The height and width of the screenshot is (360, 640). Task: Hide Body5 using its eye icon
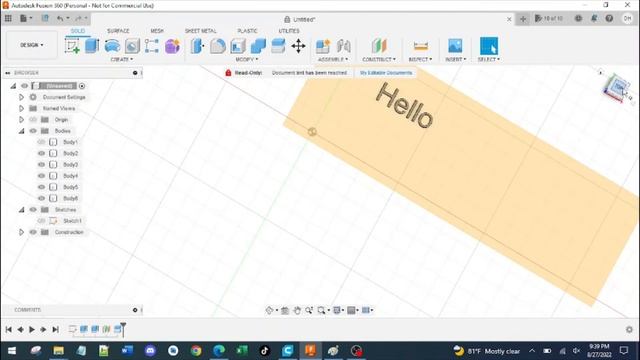[x=42, y=187]
